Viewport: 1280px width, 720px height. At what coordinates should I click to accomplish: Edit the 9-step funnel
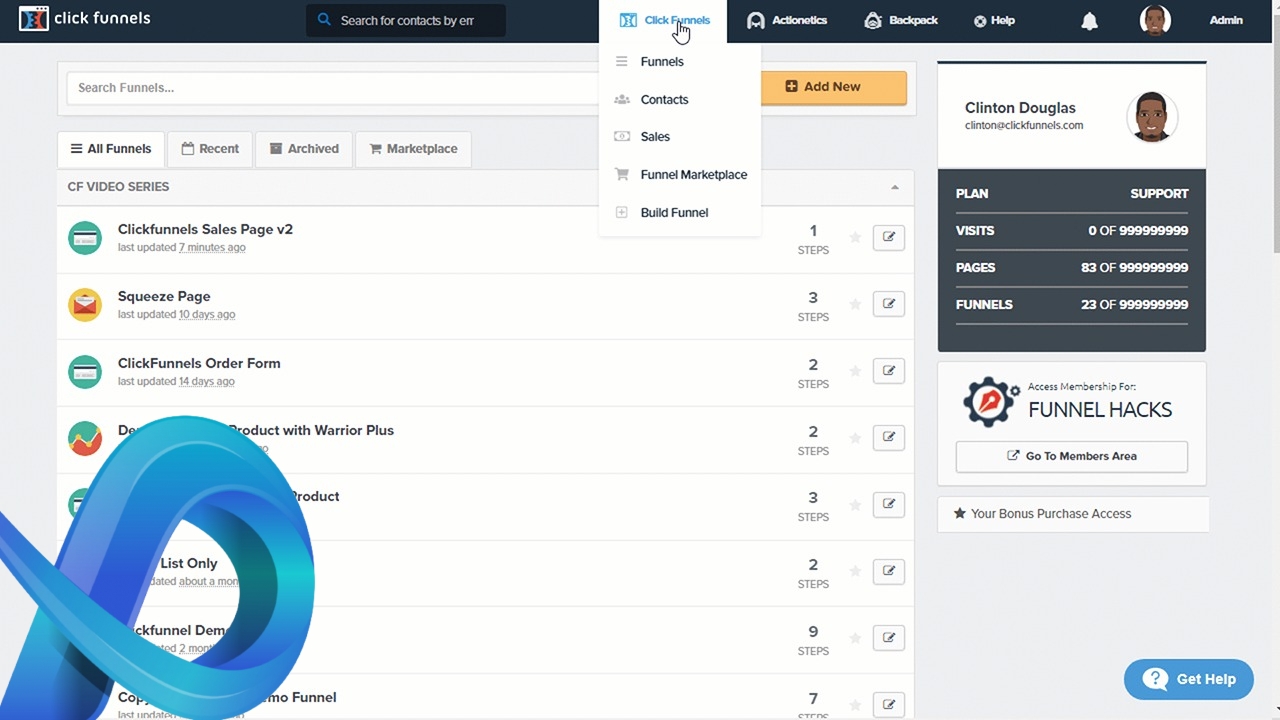tap(889, 638)
